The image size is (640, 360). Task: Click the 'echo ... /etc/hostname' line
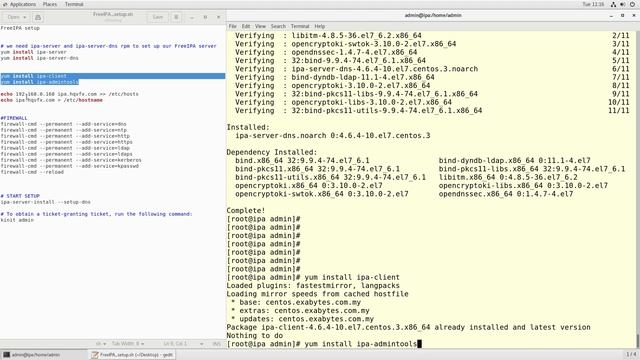[x=51, y=100]
